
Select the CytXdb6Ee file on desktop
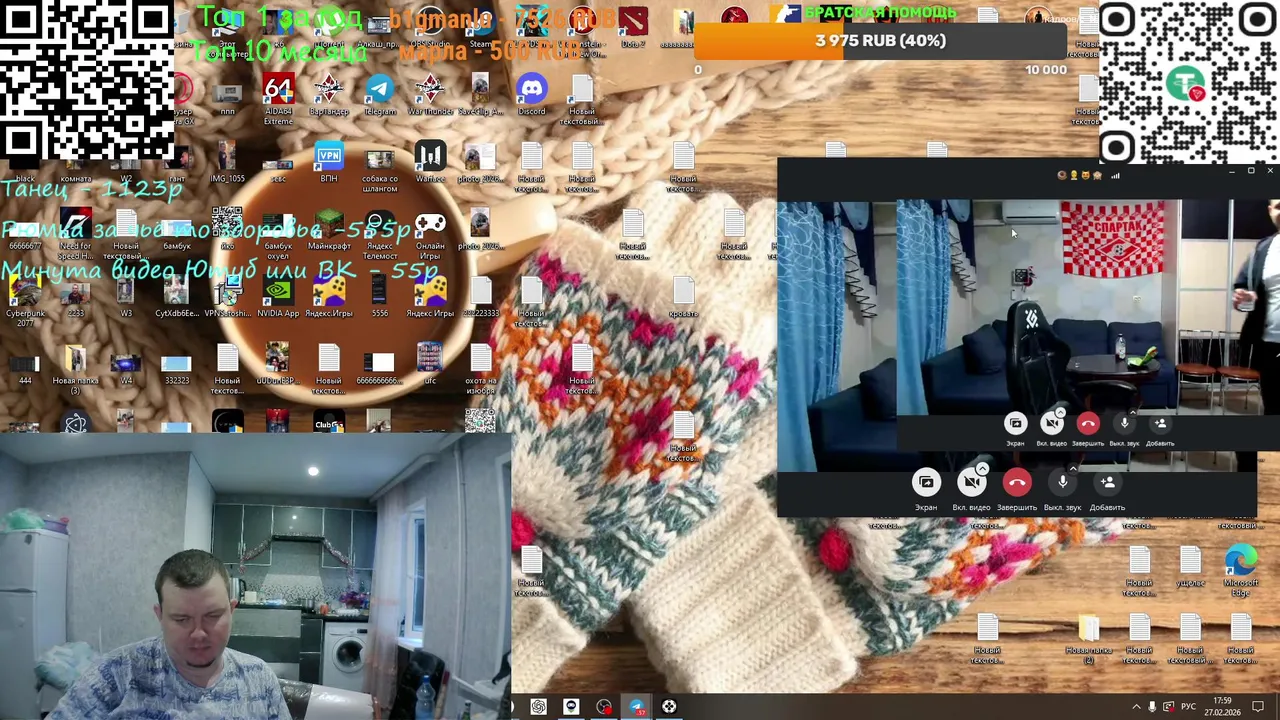coord(176,297)
